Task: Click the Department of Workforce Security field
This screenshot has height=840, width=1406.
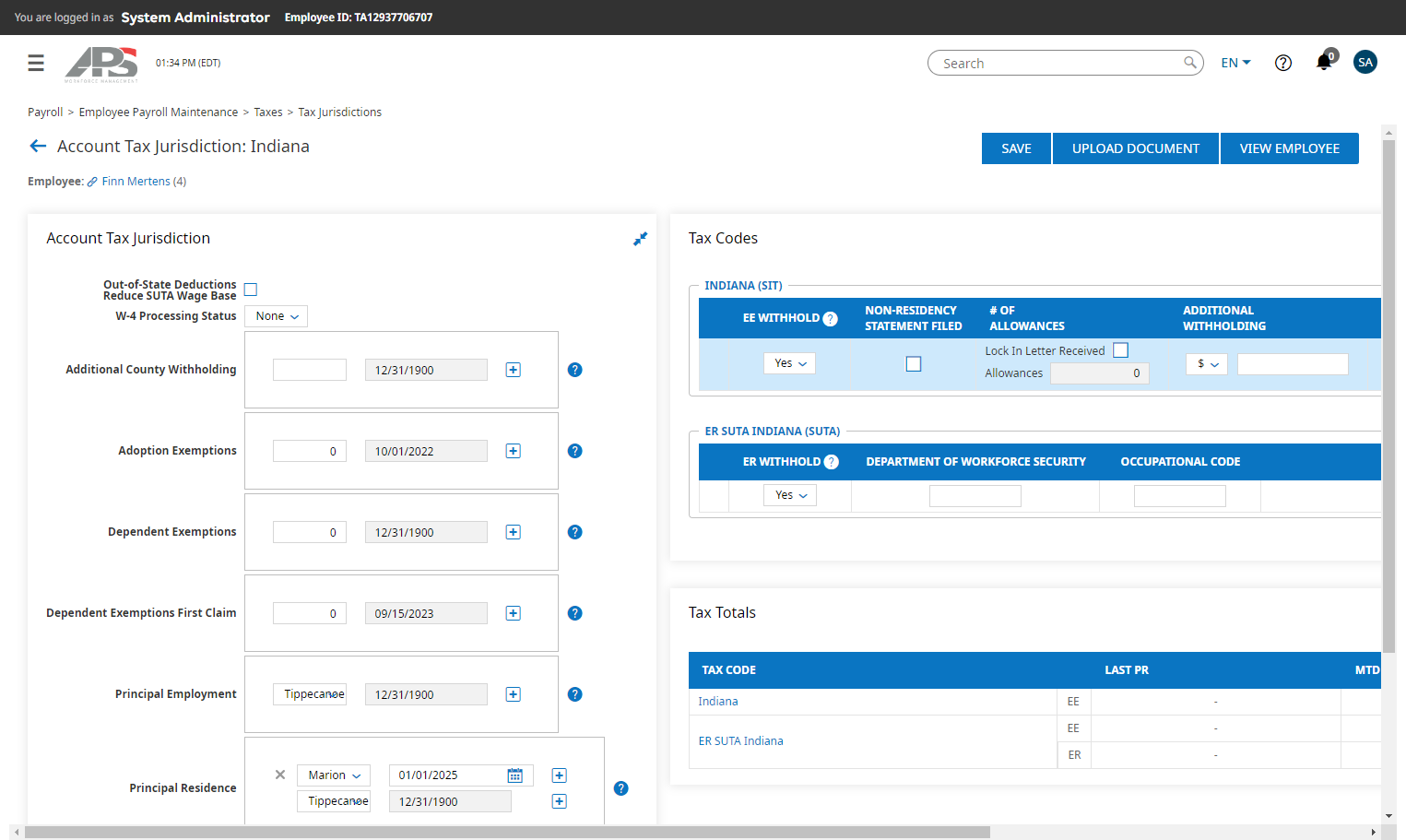Action: (x=975, y=496)
